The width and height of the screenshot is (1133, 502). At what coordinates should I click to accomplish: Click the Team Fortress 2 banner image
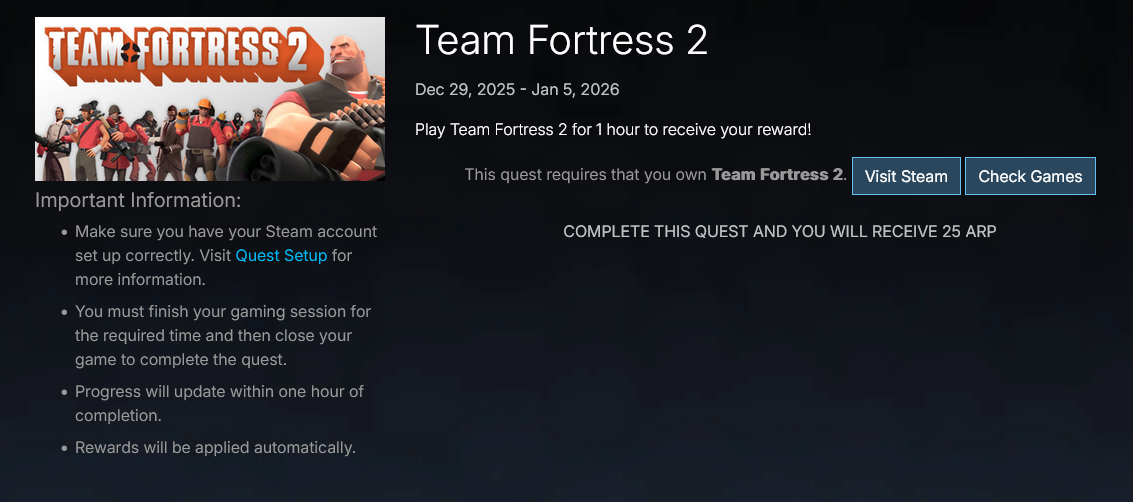tap(210, 99)
